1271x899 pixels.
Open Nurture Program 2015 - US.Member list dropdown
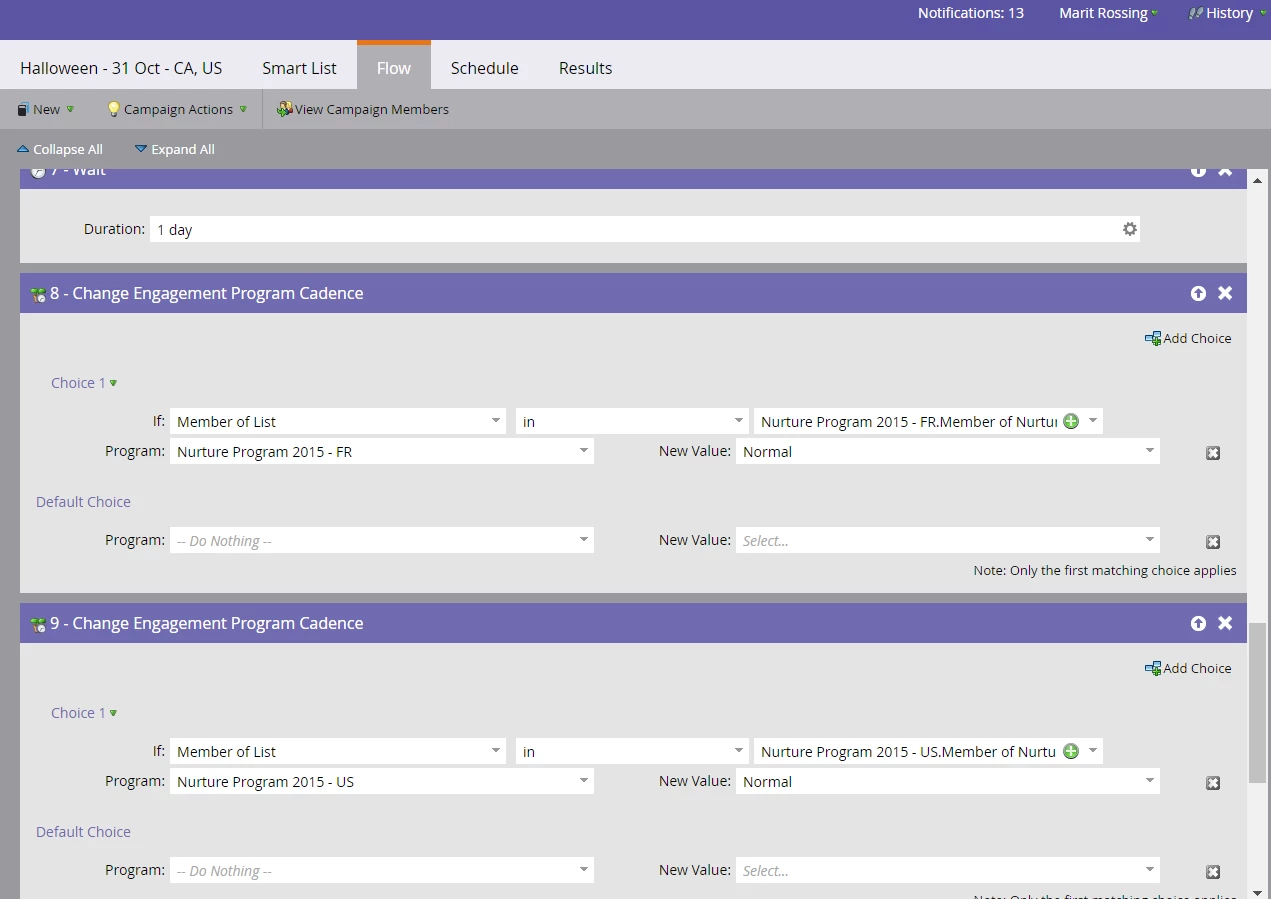[1093, 751]
